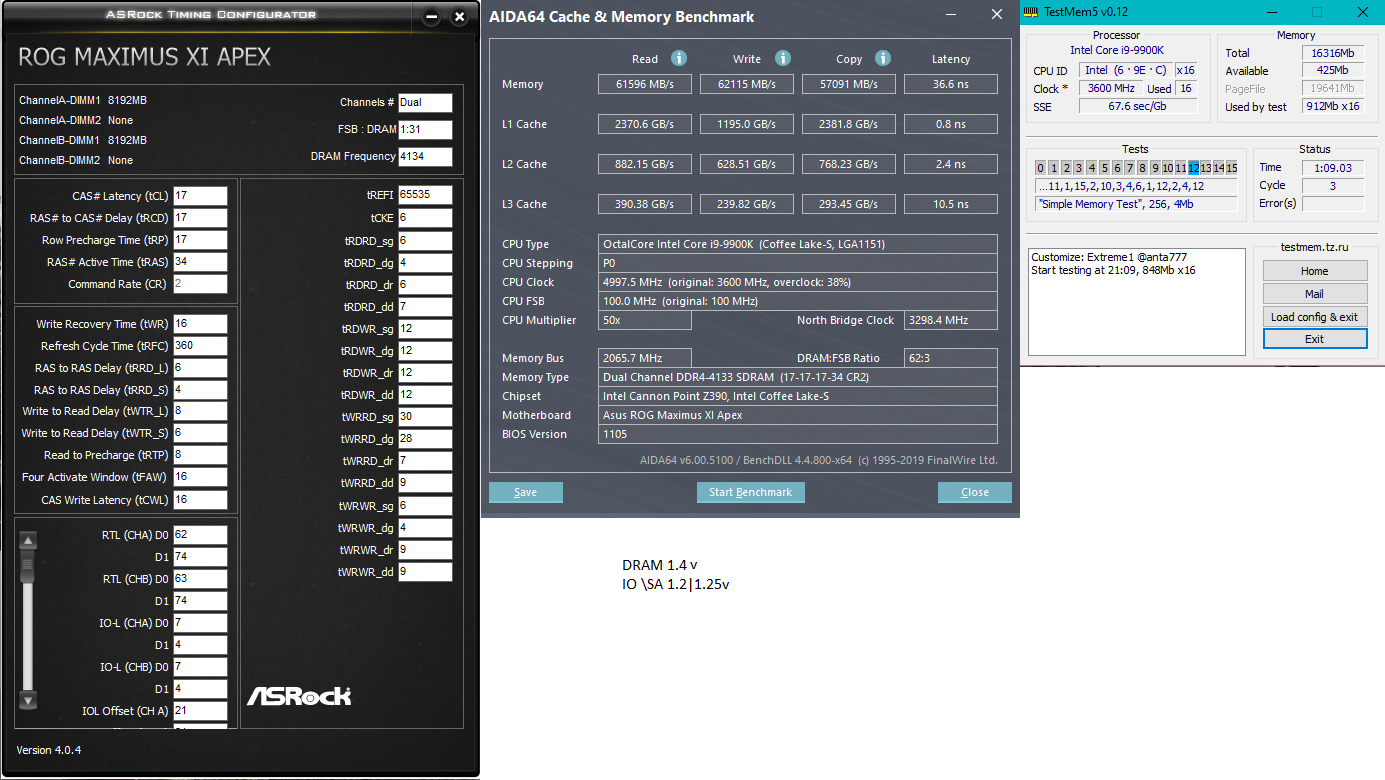The image size is (1385, 780).
Task: Select the DRAM Frequency field
Action: click(425, 157)
